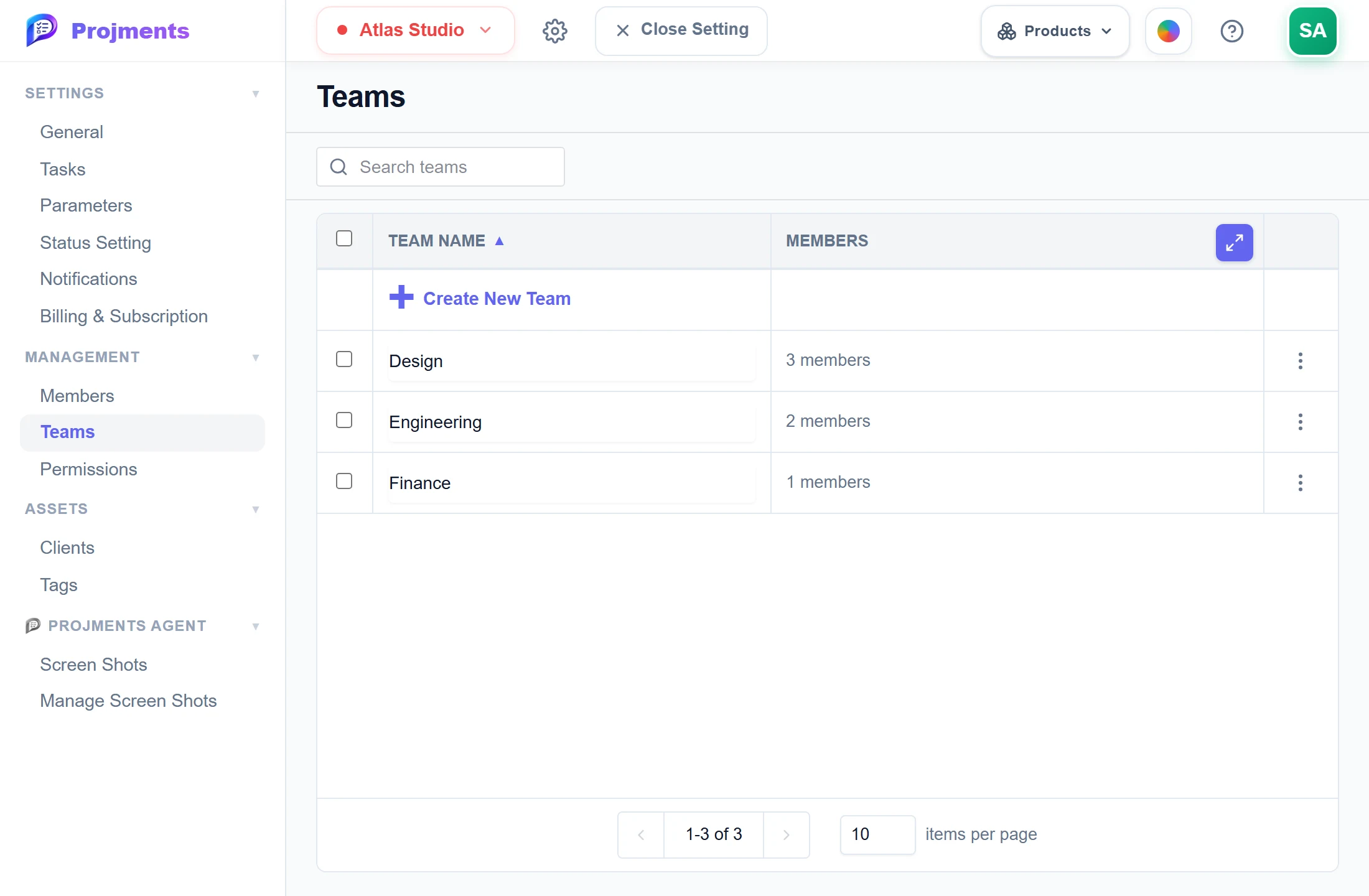Tick the checkbox for the Design team
Viewport: 1369px width, 896px height.
point(344,360)
